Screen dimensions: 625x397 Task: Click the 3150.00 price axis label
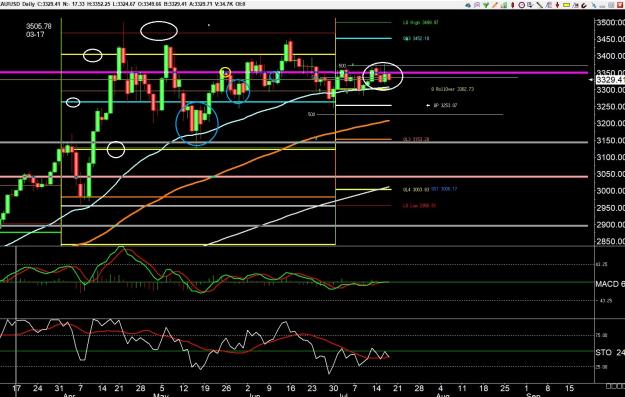coord(610,141)
